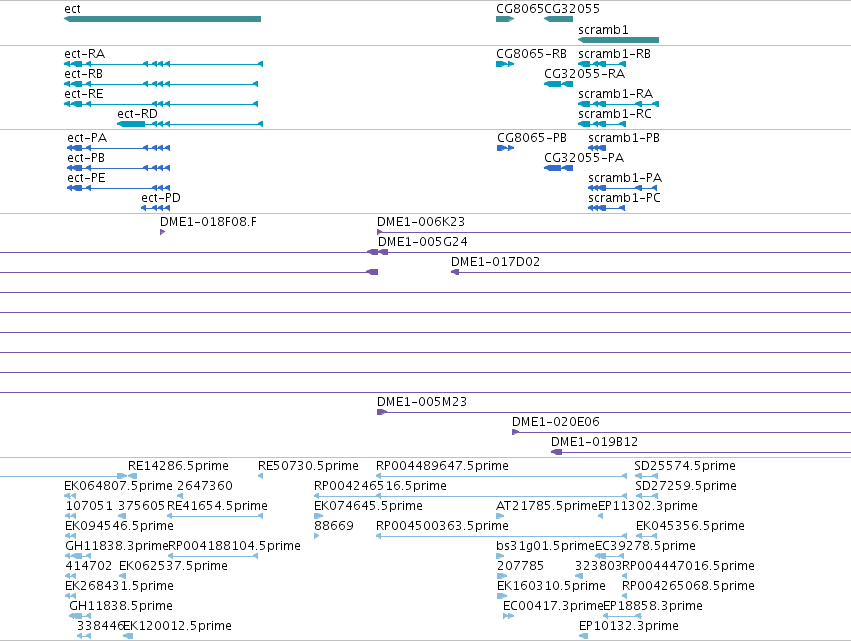This screenshot has width=851, height=641.
Task: Click the ect-PE protein label
Action: click(86, 178)
